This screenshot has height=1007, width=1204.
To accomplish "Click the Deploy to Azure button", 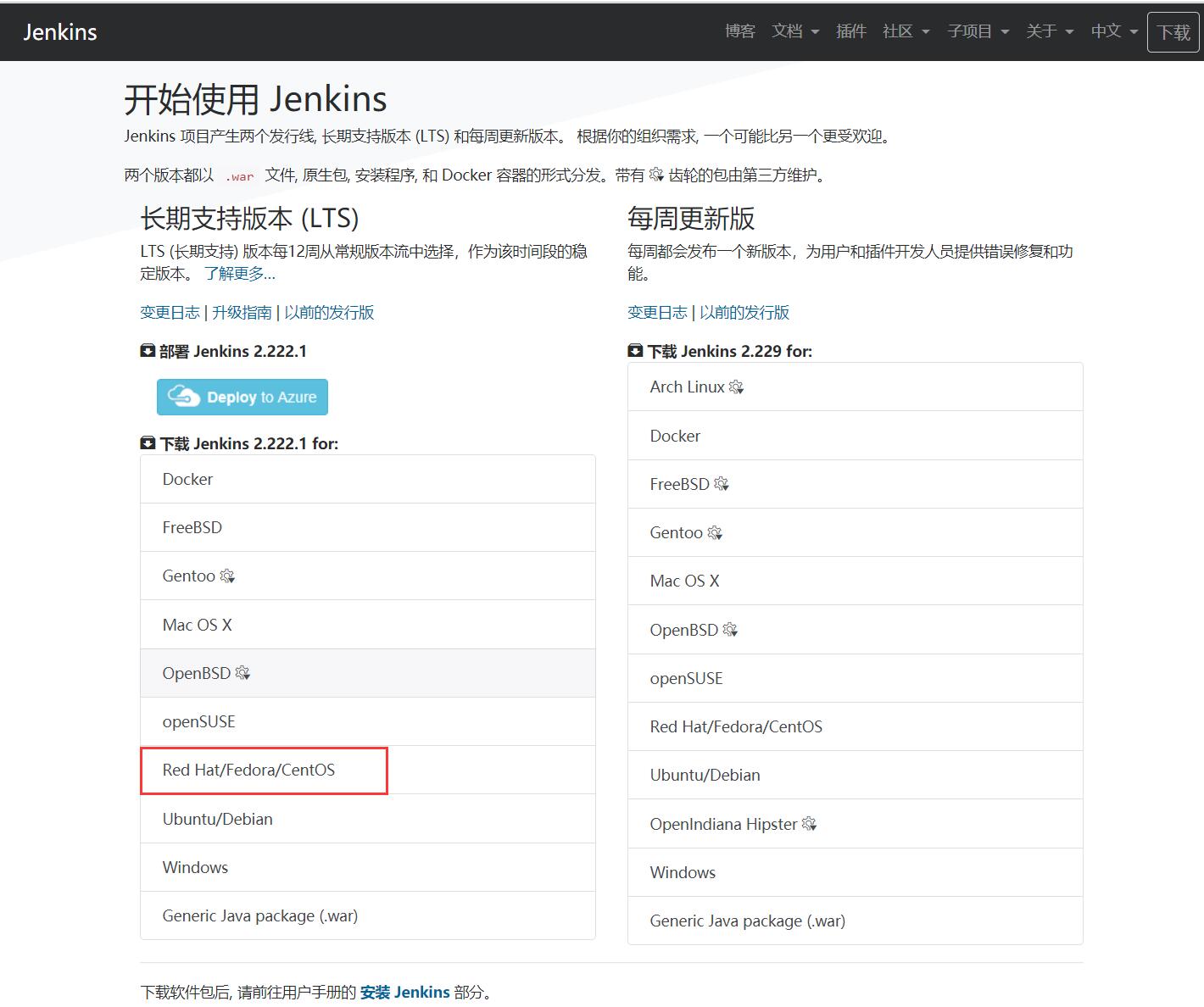I will click(242, 397).
